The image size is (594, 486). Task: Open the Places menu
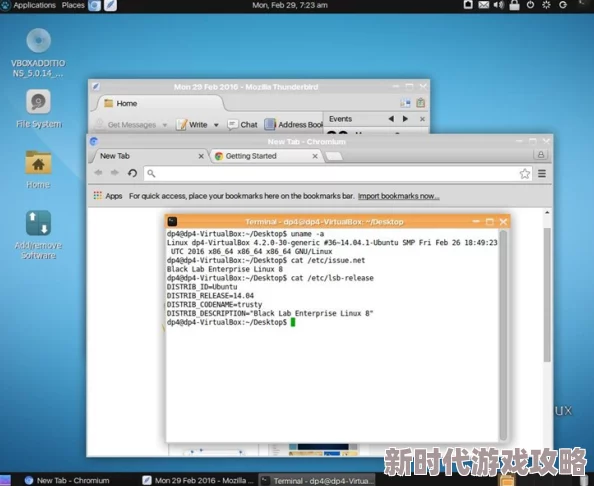coord(73,5)
